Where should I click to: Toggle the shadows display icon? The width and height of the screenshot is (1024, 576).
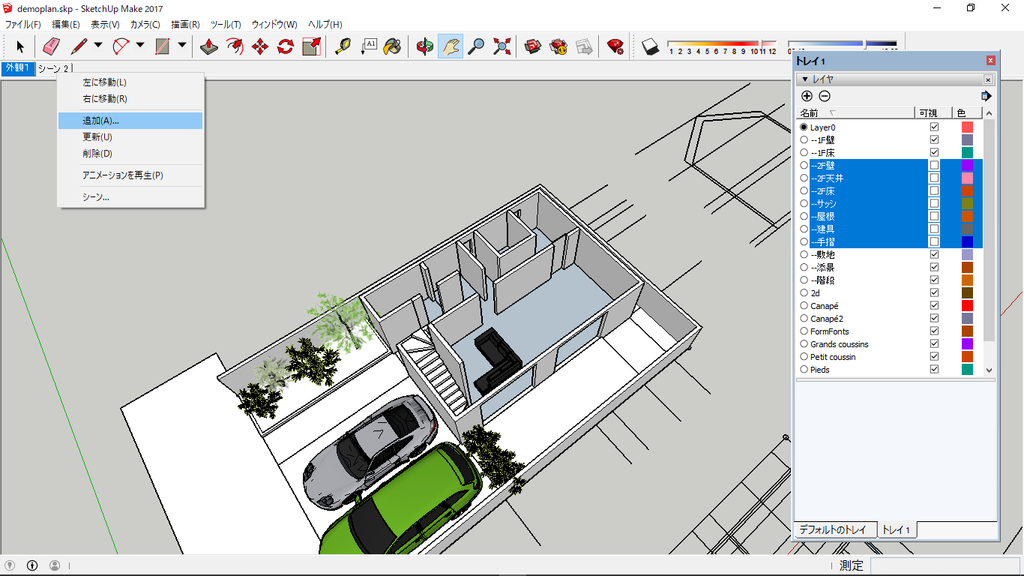(650, 46)
